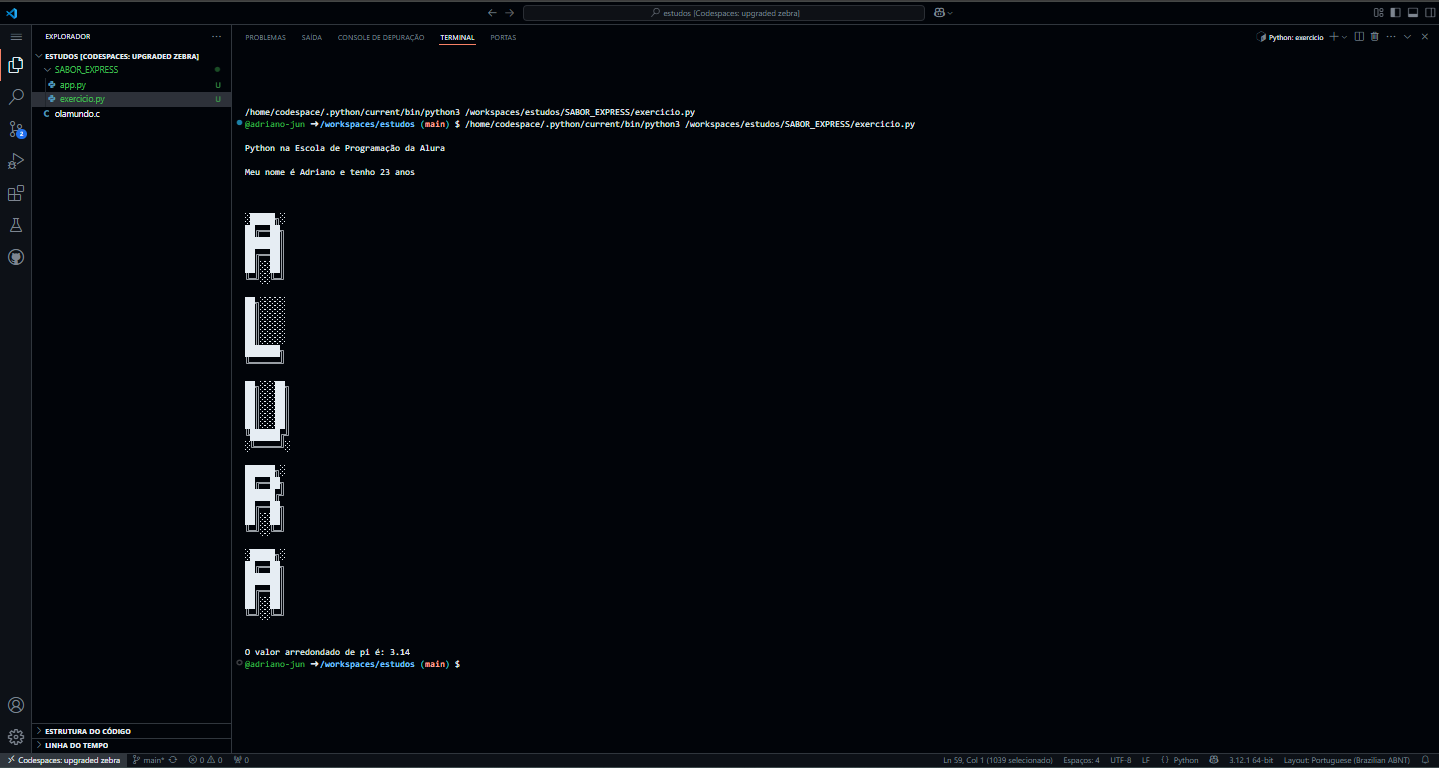Open Manage gear settings icon
Viewport: 1439px width, 768px height.
coord(15,738)
